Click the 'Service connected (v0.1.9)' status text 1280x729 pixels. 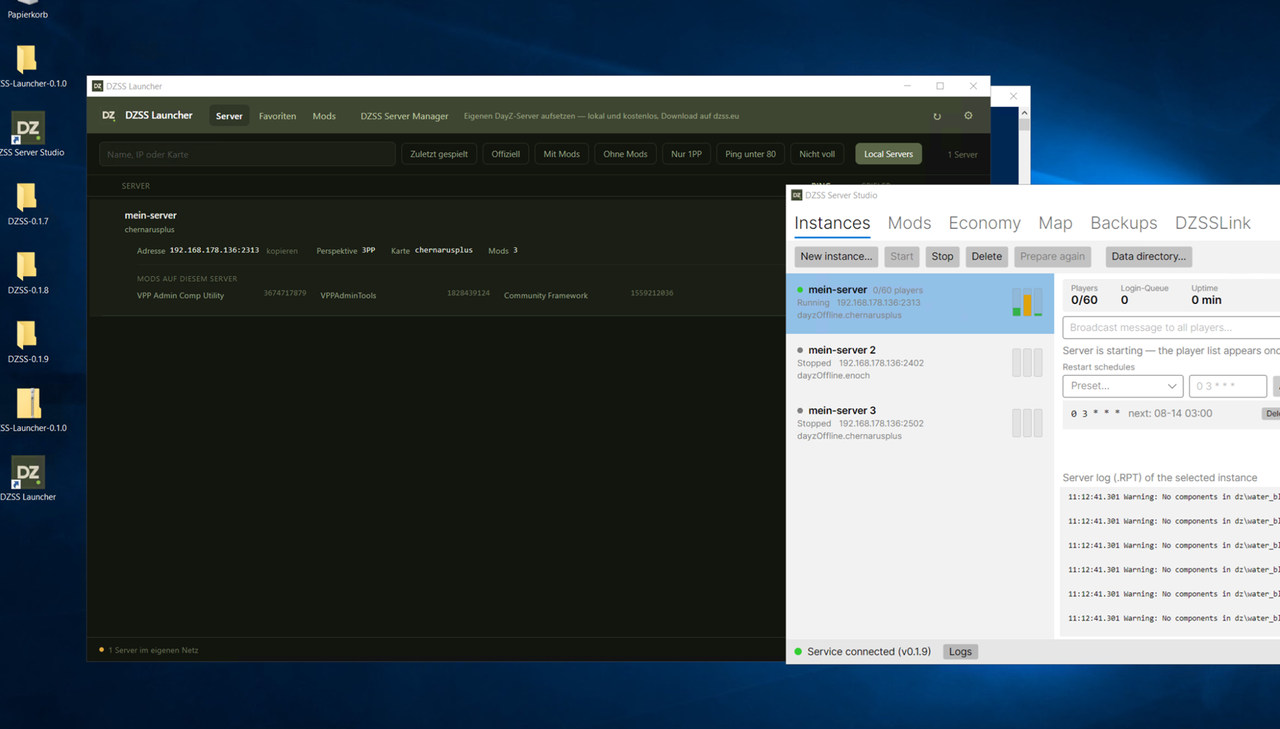pos(869,652)
